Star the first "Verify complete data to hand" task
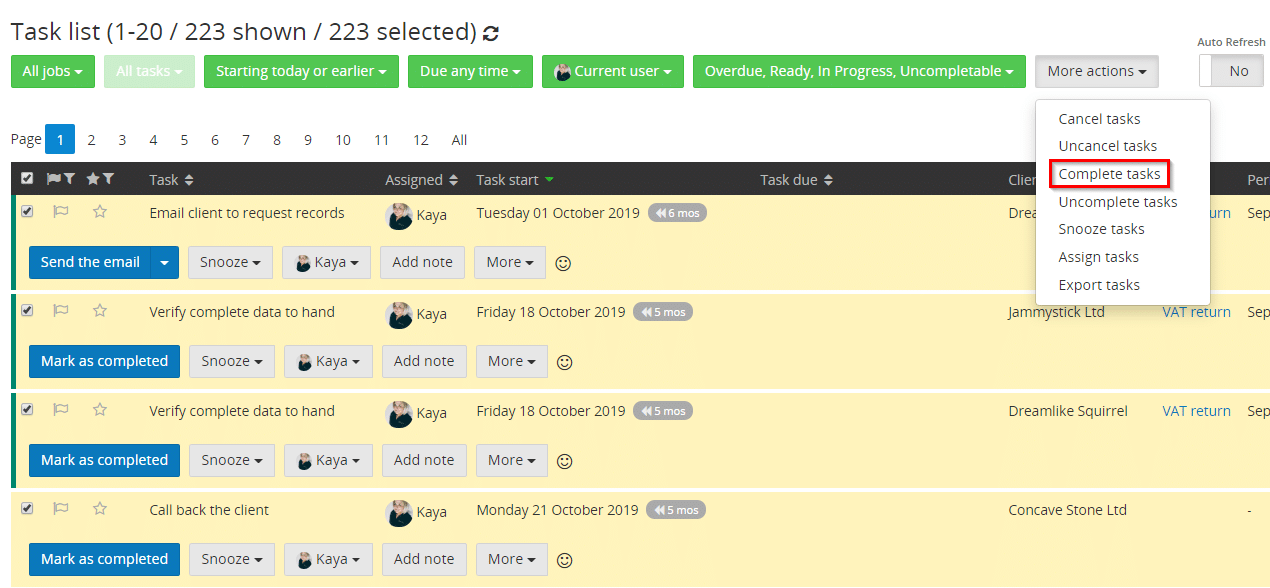1270x588 pixels. (99, 311)
